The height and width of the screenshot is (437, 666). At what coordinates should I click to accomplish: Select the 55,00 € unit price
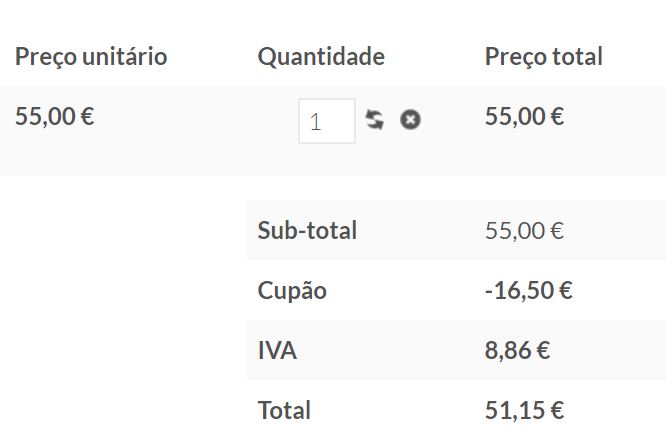[x=54, y=116]
